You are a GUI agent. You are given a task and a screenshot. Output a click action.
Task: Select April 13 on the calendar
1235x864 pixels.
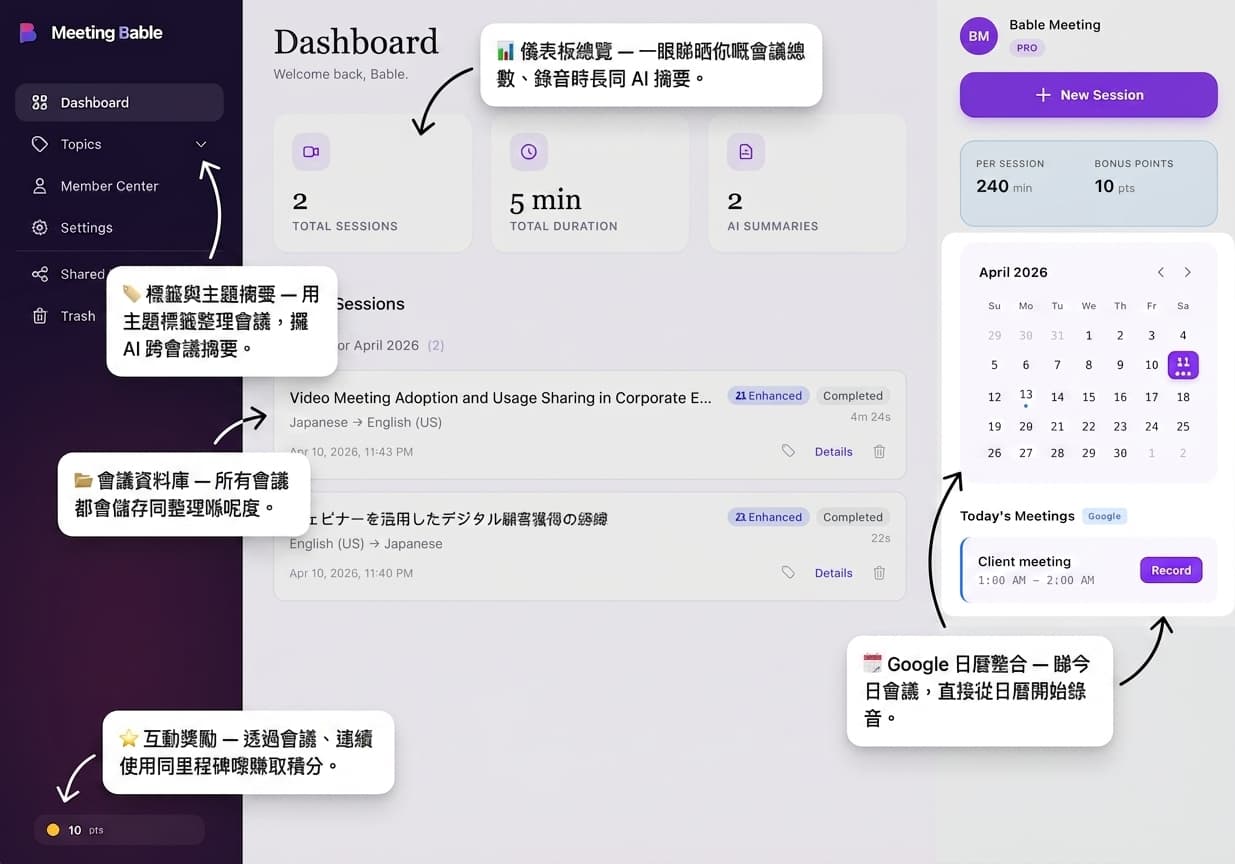[x=1025, y=396]
